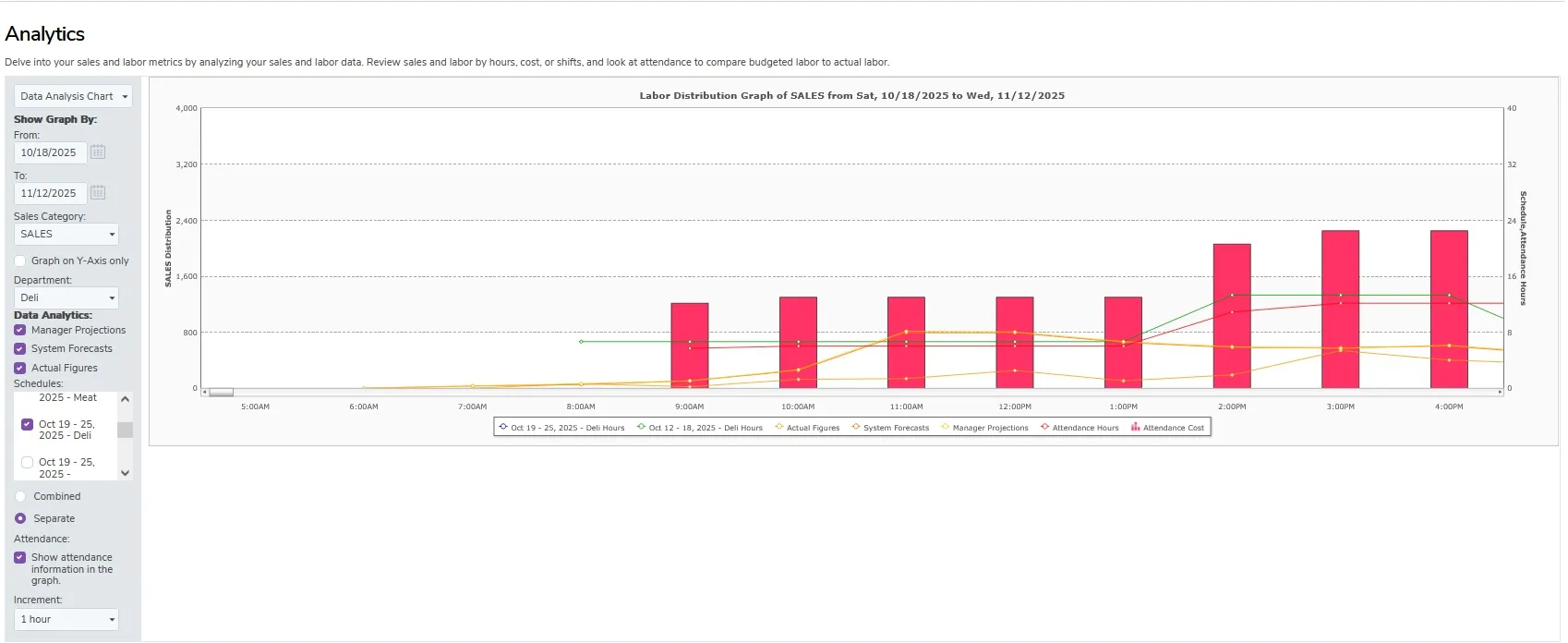Click the schedules list down arrow
This screenshot has width=1568, height=643.
[126, 473]
